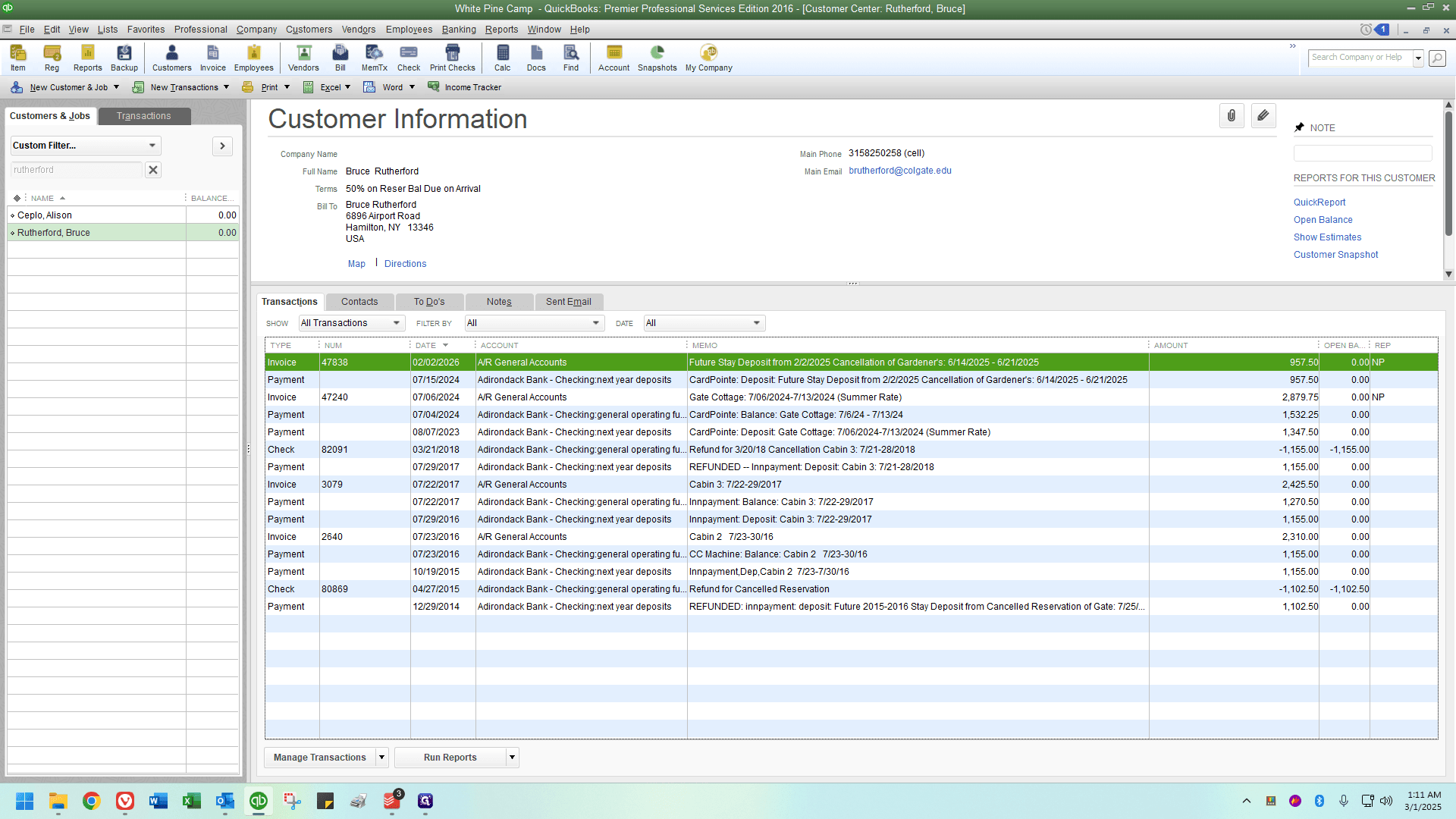Open Excel from the taskbar
The height and width of the screenshot is (819, 1456).
(x=191, y=801)
